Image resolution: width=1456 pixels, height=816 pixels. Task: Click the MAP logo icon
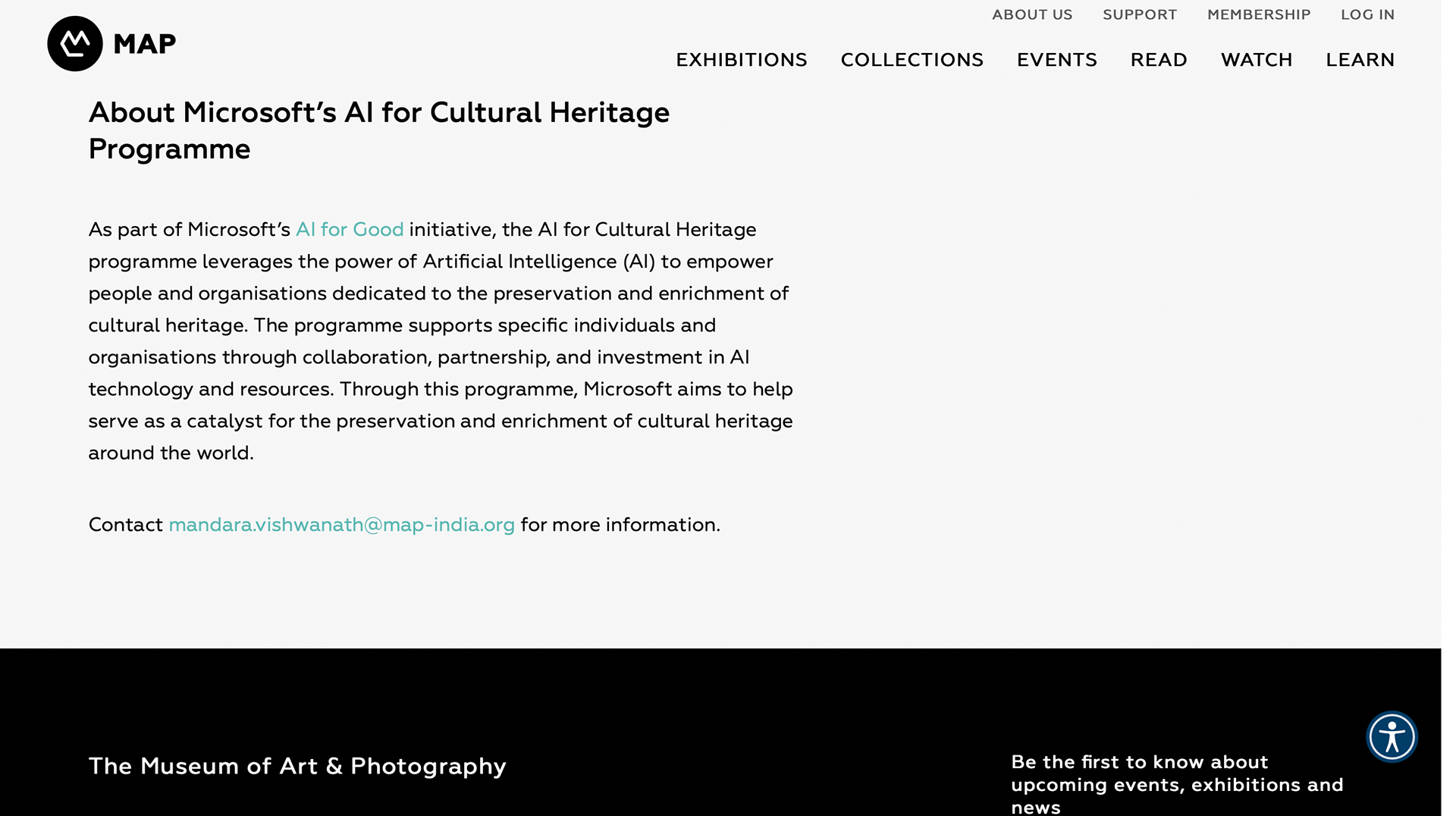point(75,44)
